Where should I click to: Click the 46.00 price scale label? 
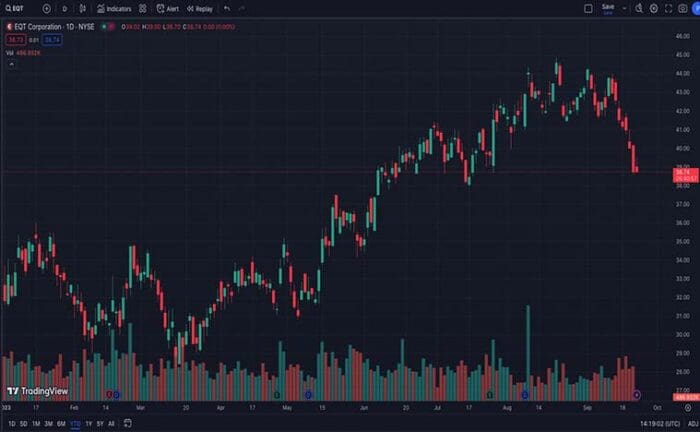(683, 36)
